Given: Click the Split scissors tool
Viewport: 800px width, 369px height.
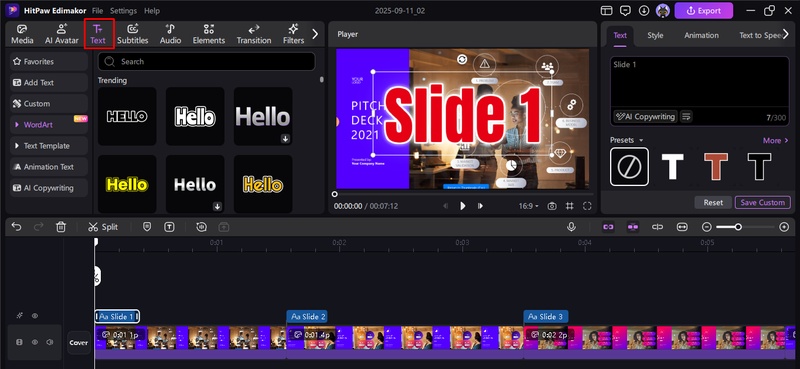Looking at the screenshot, I should (103, 227).
